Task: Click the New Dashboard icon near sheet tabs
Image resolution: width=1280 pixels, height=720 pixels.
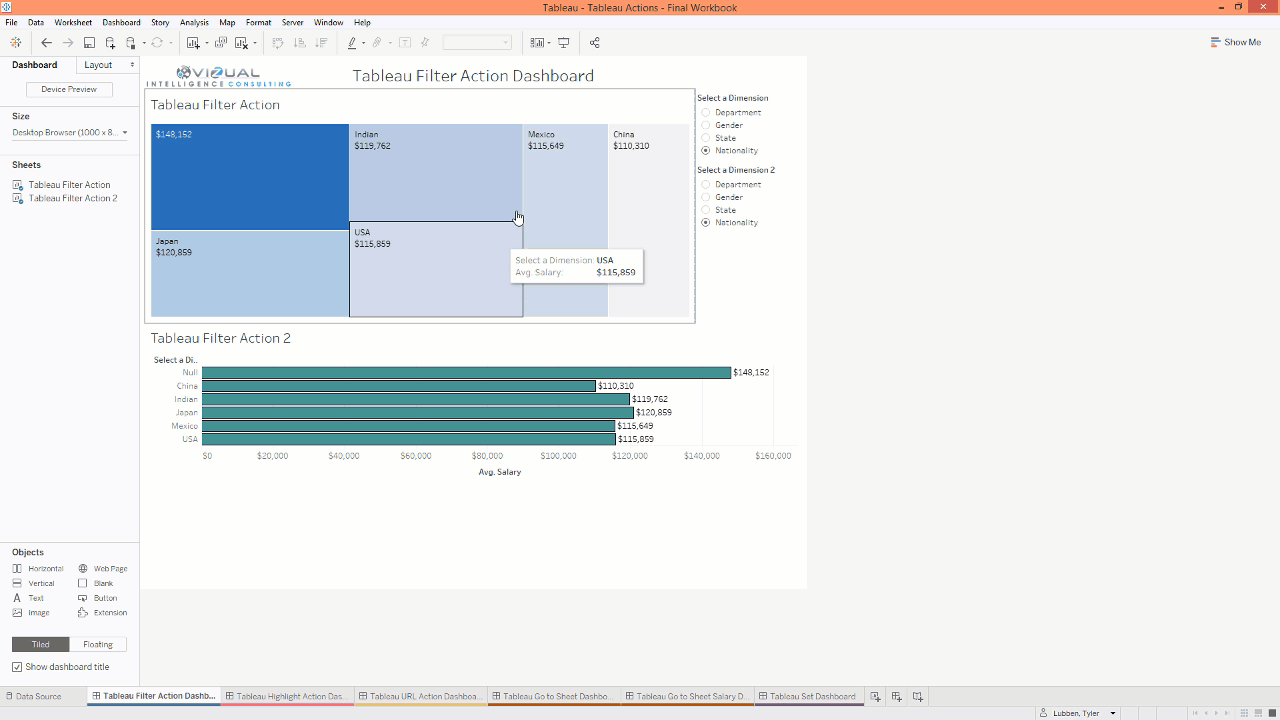Action: tap(895, 696)
